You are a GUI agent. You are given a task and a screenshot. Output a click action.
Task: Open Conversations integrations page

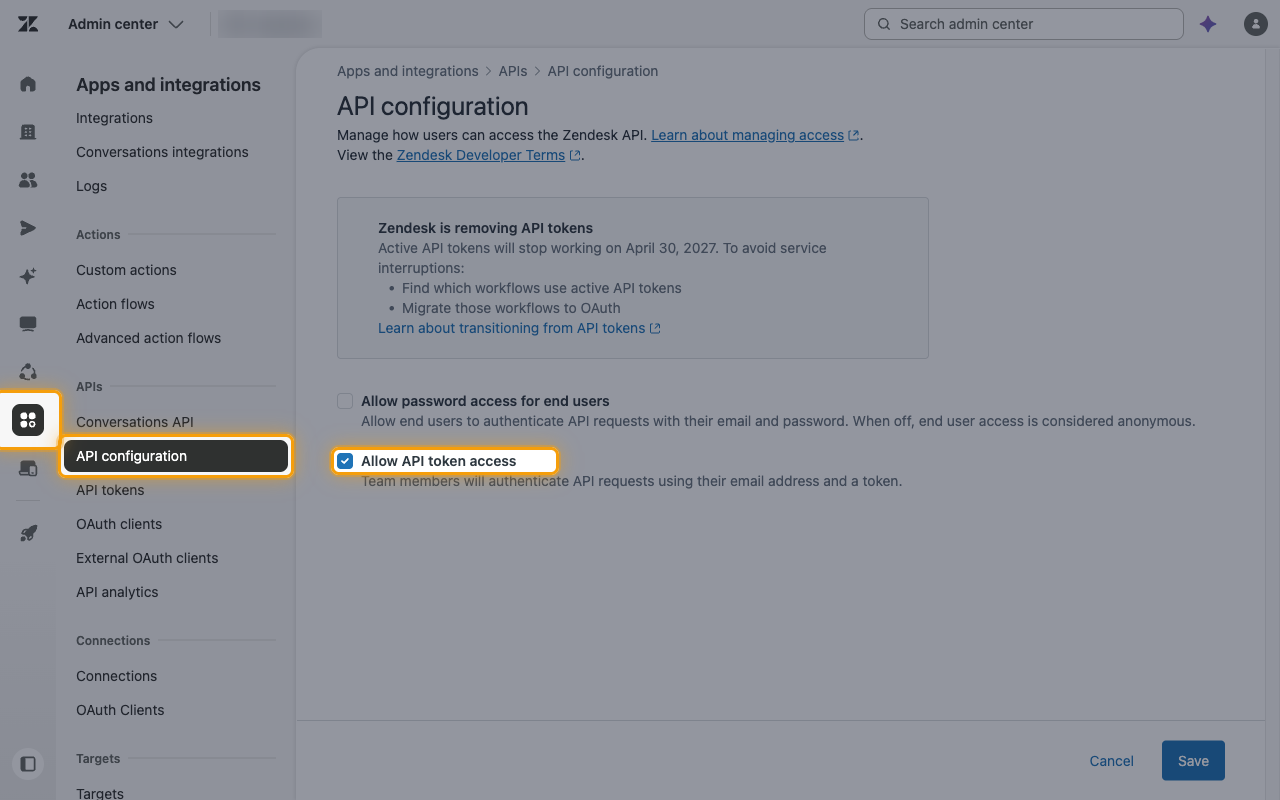pos(162,152)
